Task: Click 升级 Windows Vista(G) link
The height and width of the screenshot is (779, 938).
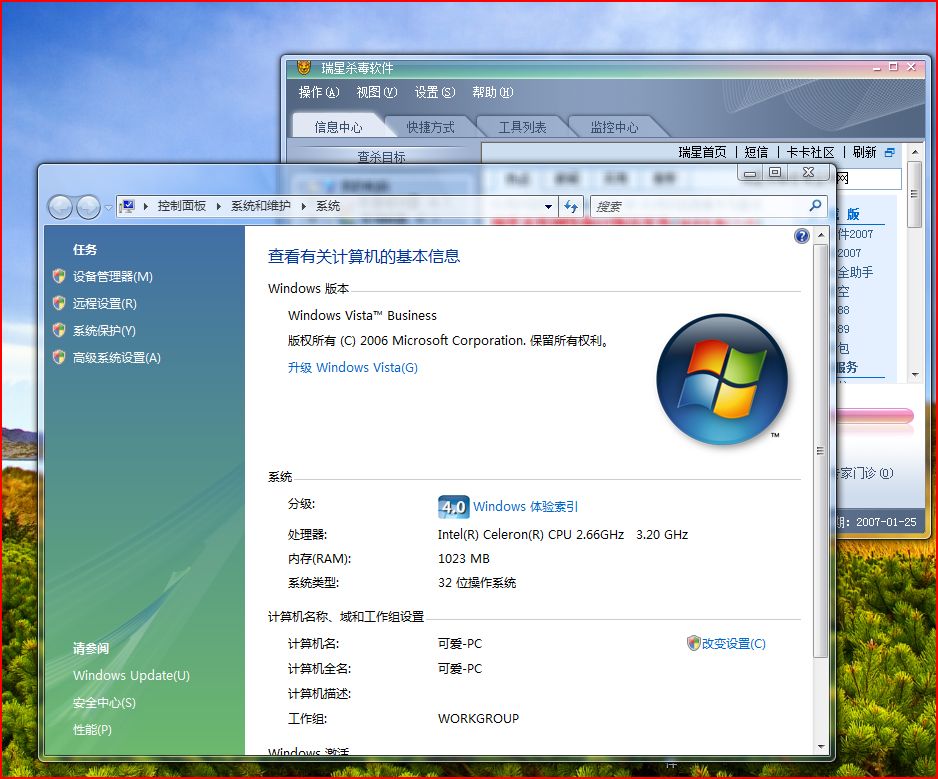Action: tap(353, 367)
